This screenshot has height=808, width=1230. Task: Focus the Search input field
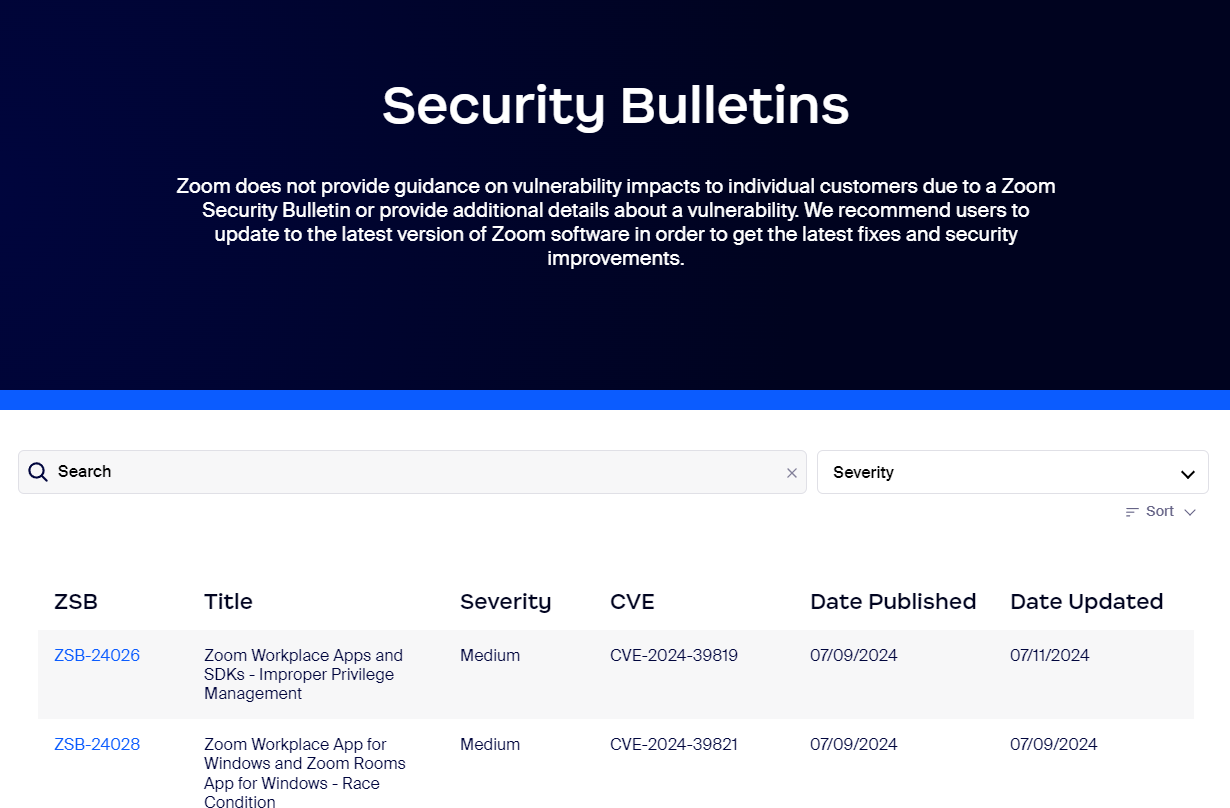click(412, 472)
